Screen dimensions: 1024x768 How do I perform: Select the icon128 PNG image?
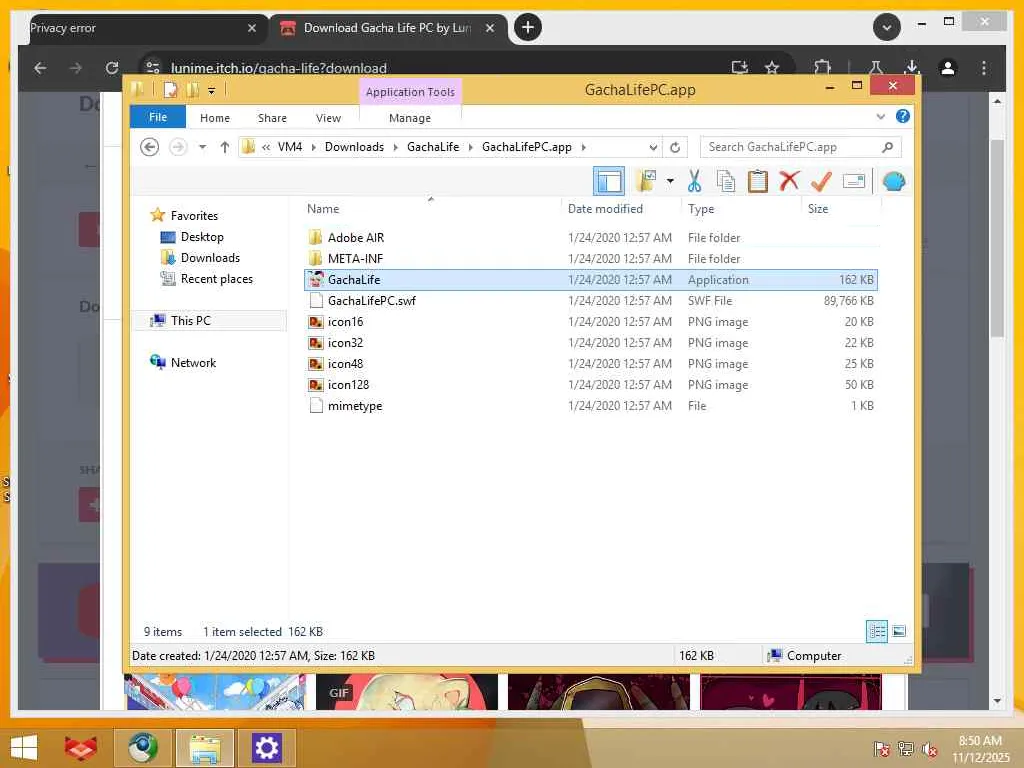591,385
